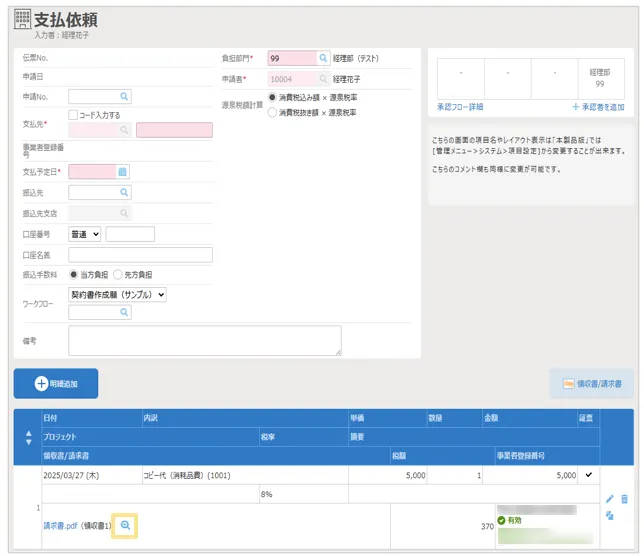Viewport: 644px width, 556px height.
Task: Click the copy icon on the detail row
Action: click(x=609, y=515)
